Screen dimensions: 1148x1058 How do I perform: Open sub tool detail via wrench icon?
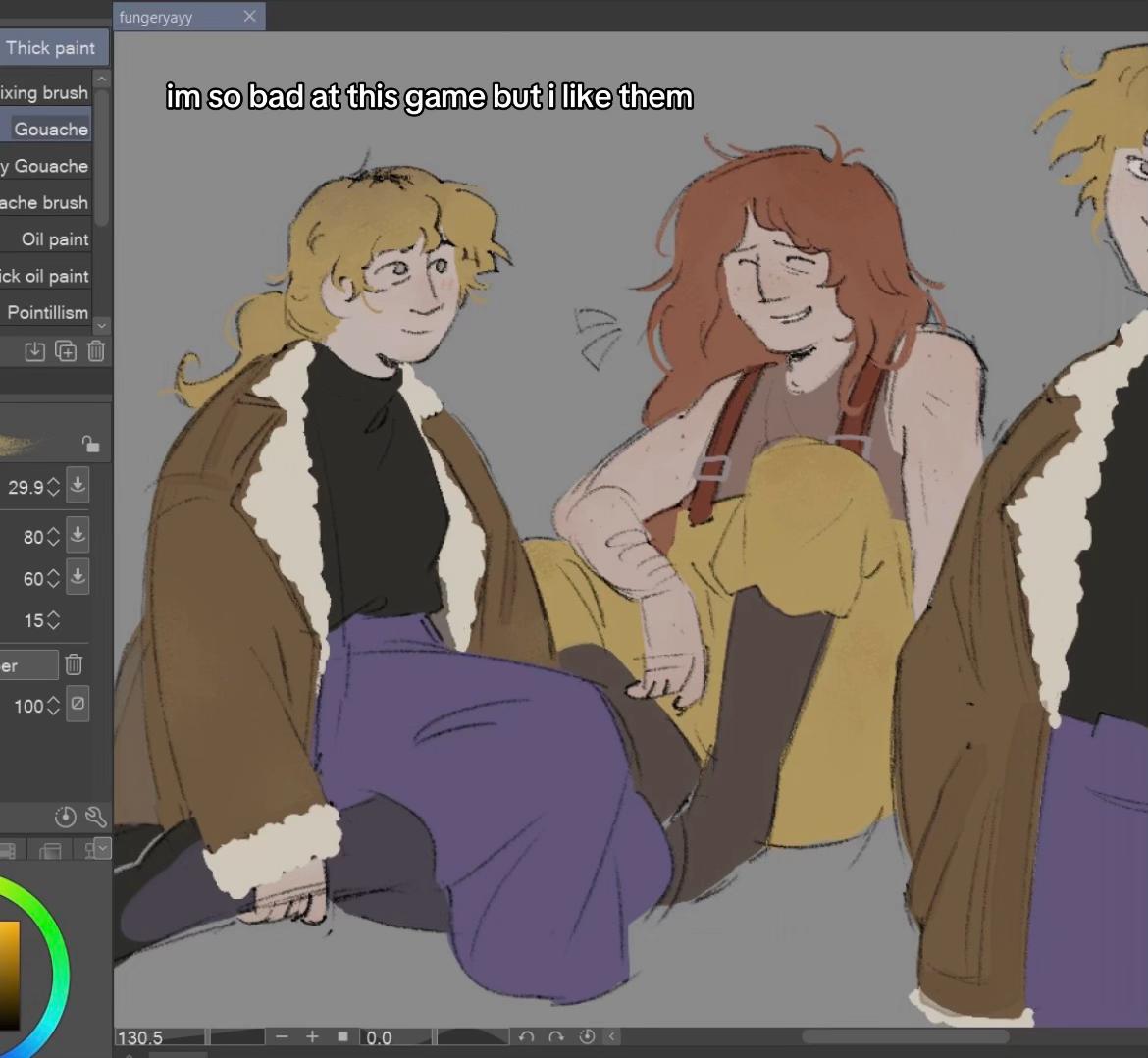point(96,817)
